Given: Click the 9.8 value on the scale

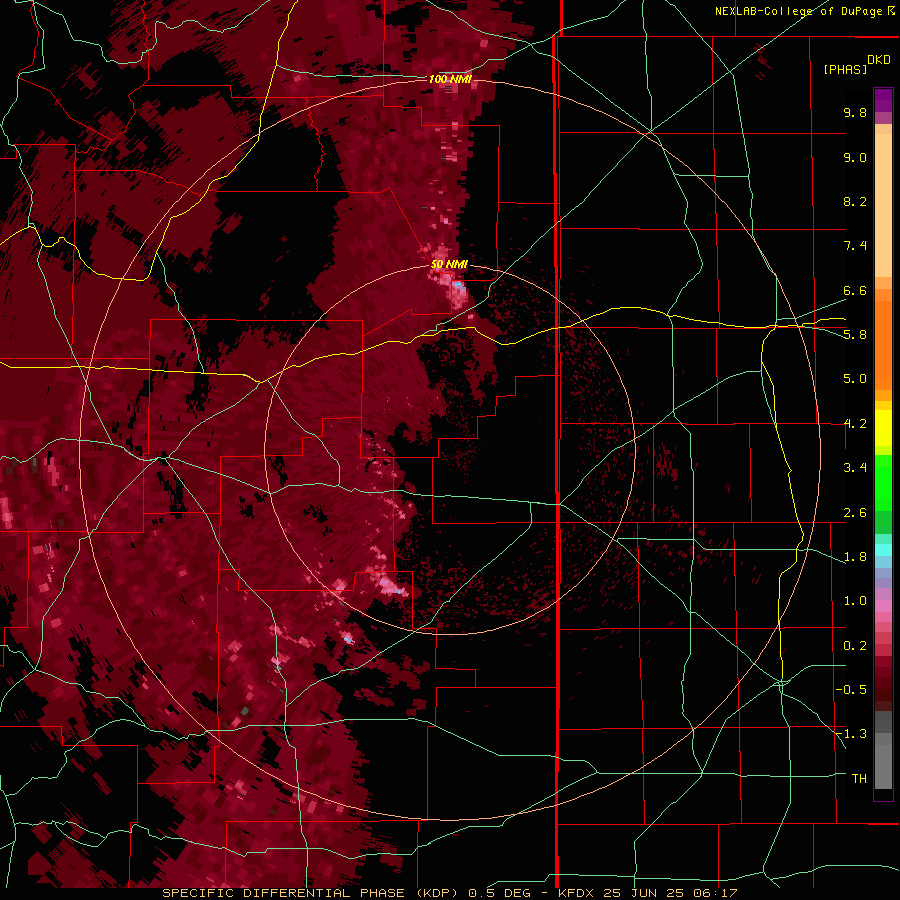Looking at the screenshot, I should click(x=855, y=112).
